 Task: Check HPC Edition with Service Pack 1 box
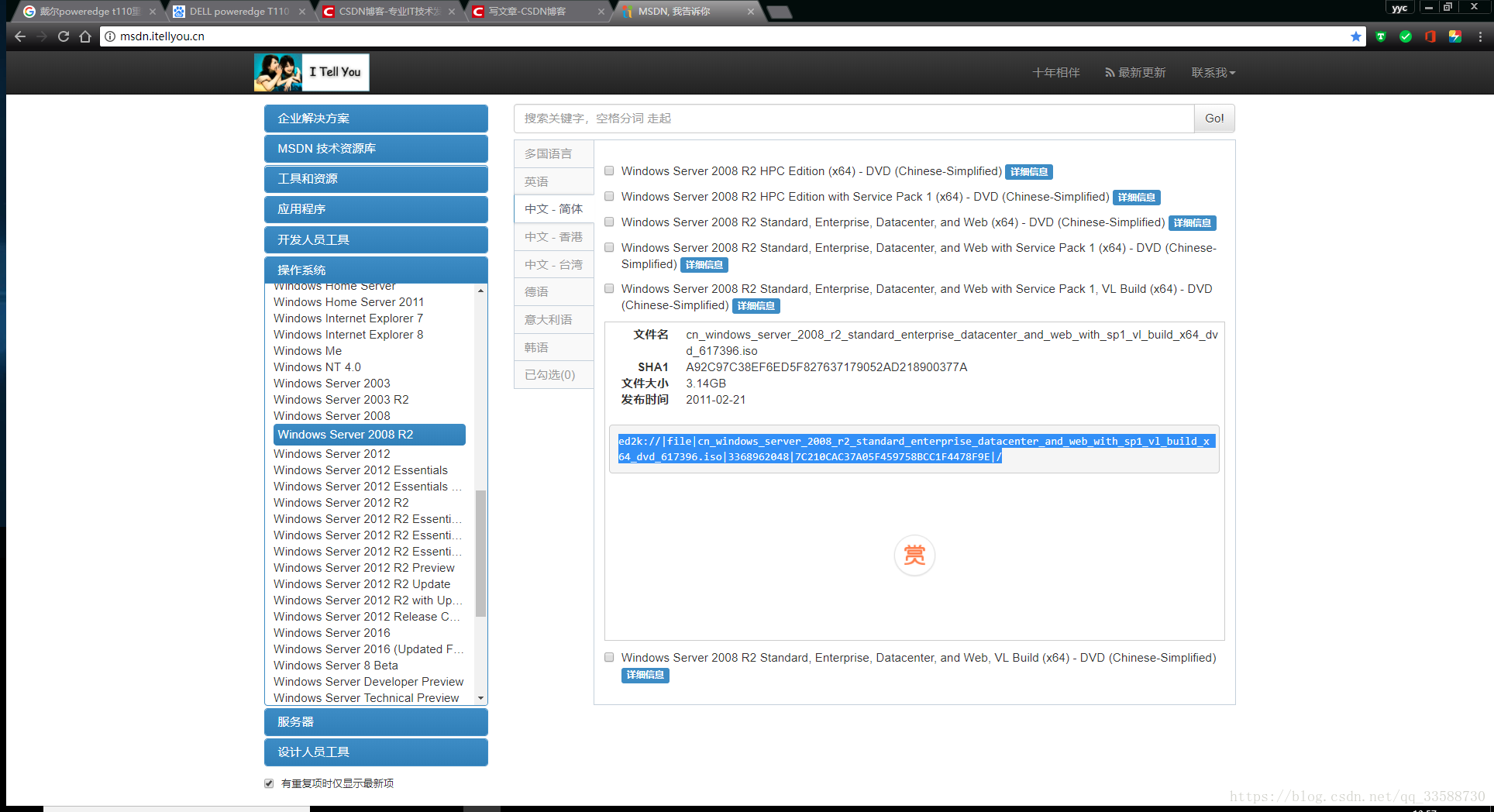click(609, 197)
